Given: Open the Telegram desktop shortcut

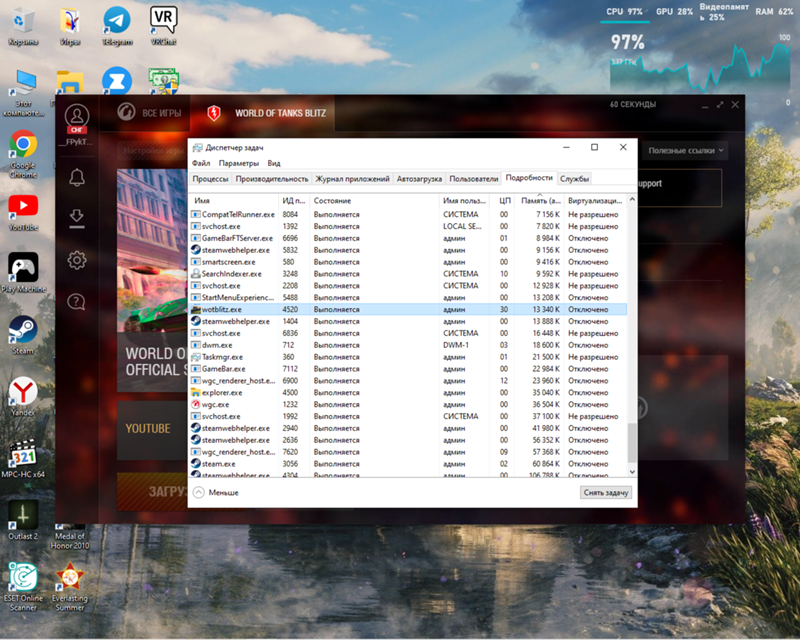Looking at the screenshot, I should (x=117, y=27).
